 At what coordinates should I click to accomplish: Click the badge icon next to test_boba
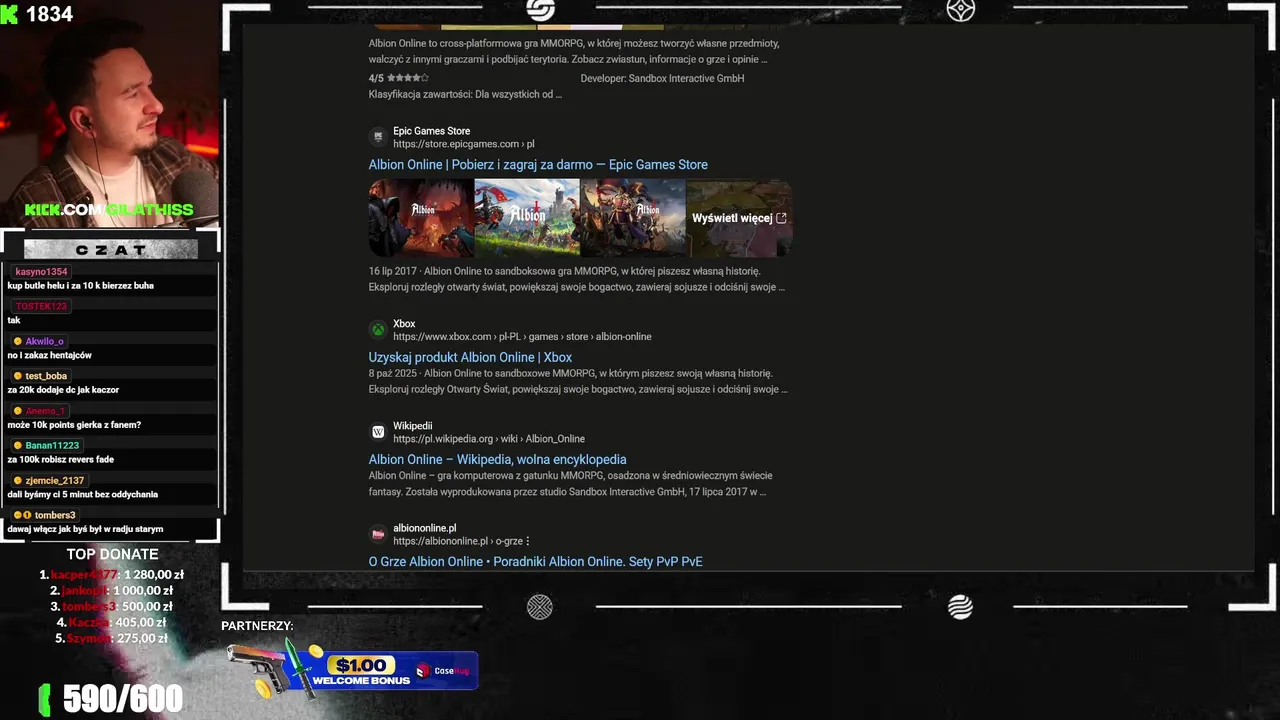18,376
